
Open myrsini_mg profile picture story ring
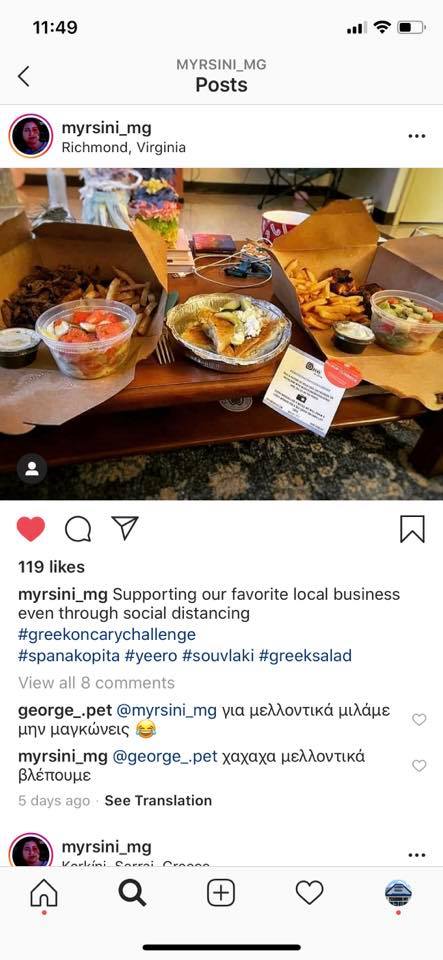click(31, 136)
